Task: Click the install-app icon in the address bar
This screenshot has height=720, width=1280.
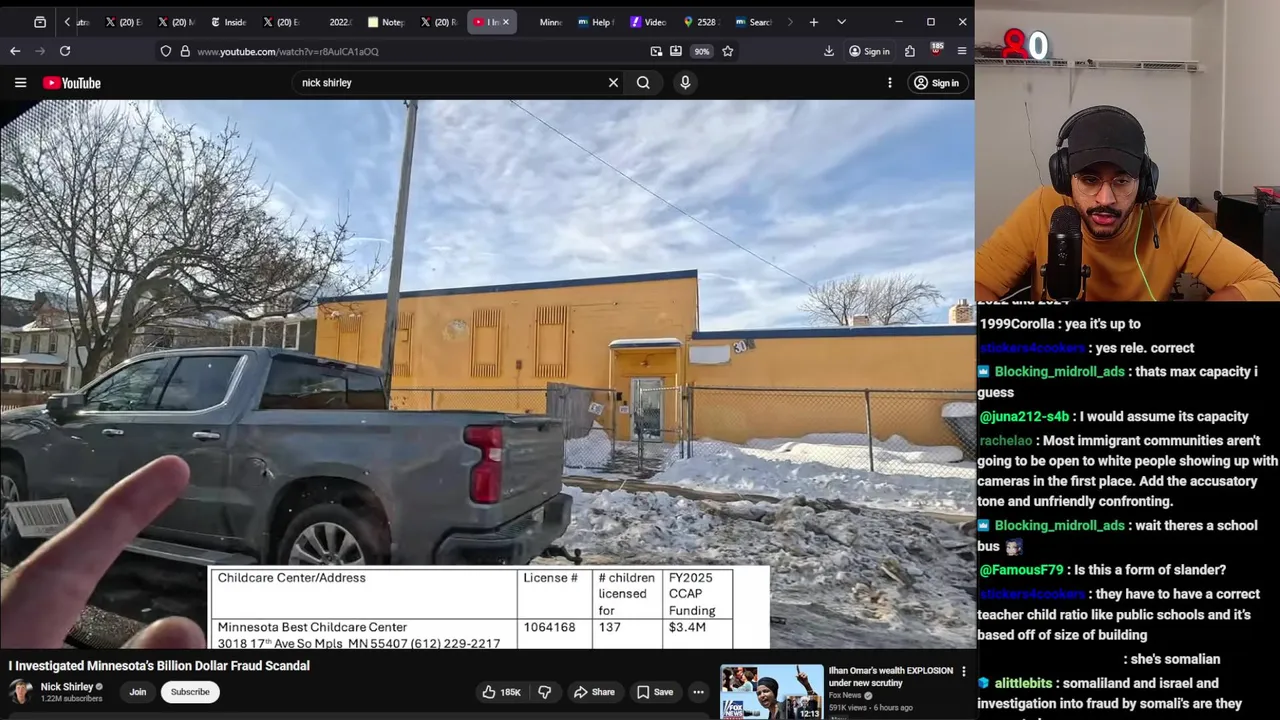Action: coord(676,51)
